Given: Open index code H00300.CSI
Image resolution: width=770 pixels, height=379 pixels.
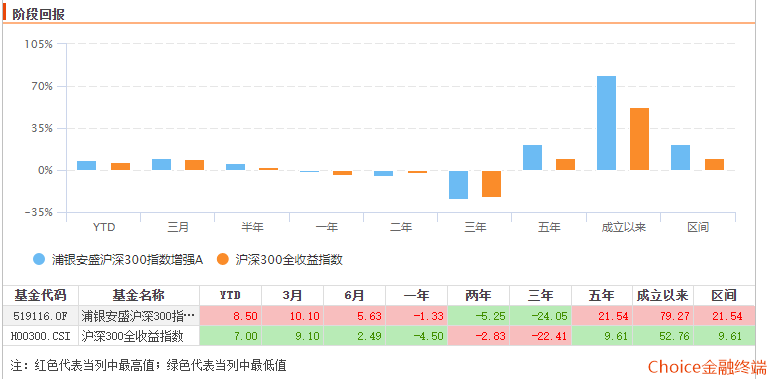Looking at the screenshot, I should [x=40, y=336].
